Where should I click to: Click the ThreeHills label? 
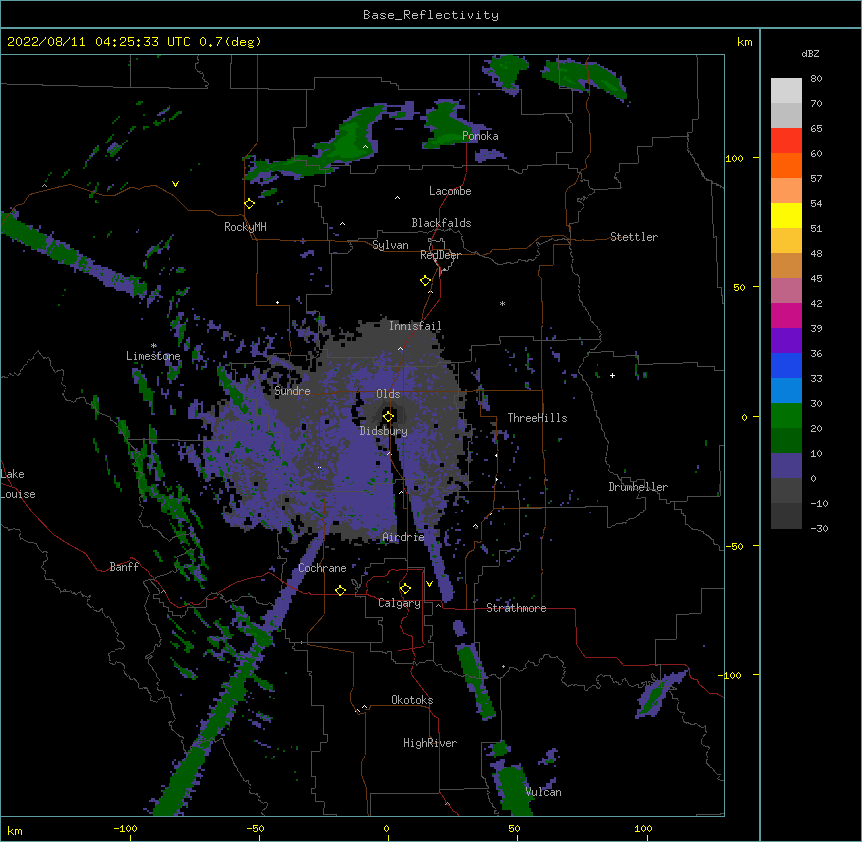(x=537, y=418)
